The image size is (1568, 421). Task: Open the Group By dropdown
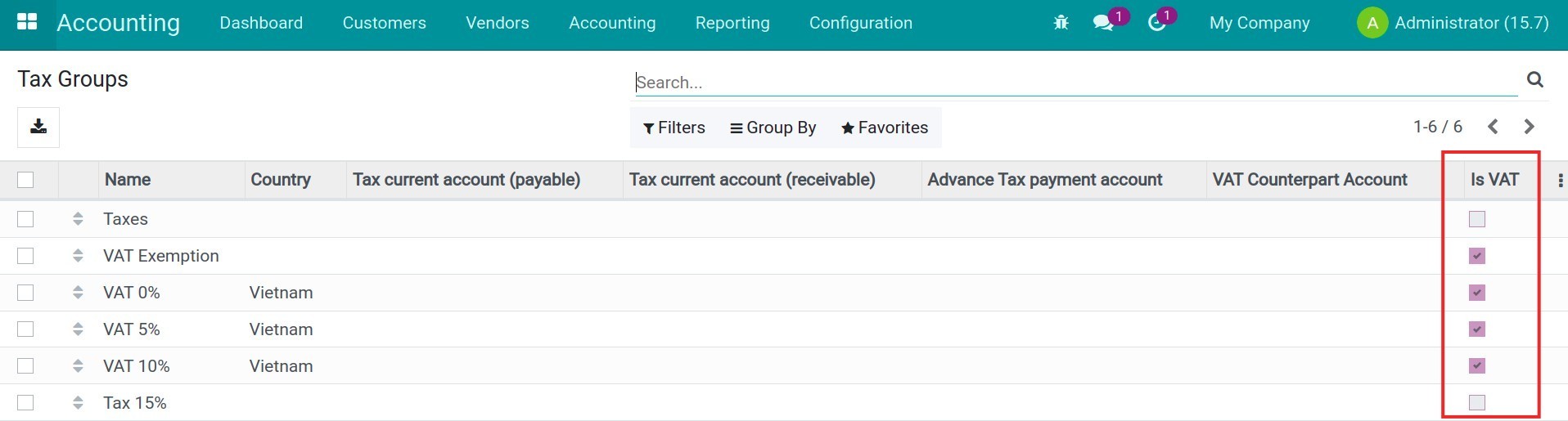(x=773, y=128)
